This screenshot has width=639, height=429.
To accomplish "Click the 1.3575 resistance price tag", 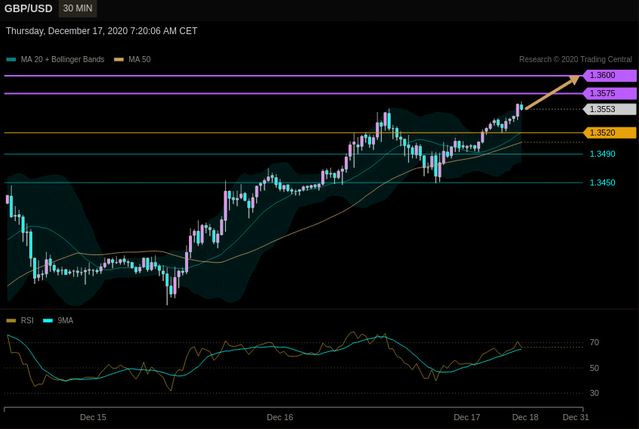I will pos(610,93).
